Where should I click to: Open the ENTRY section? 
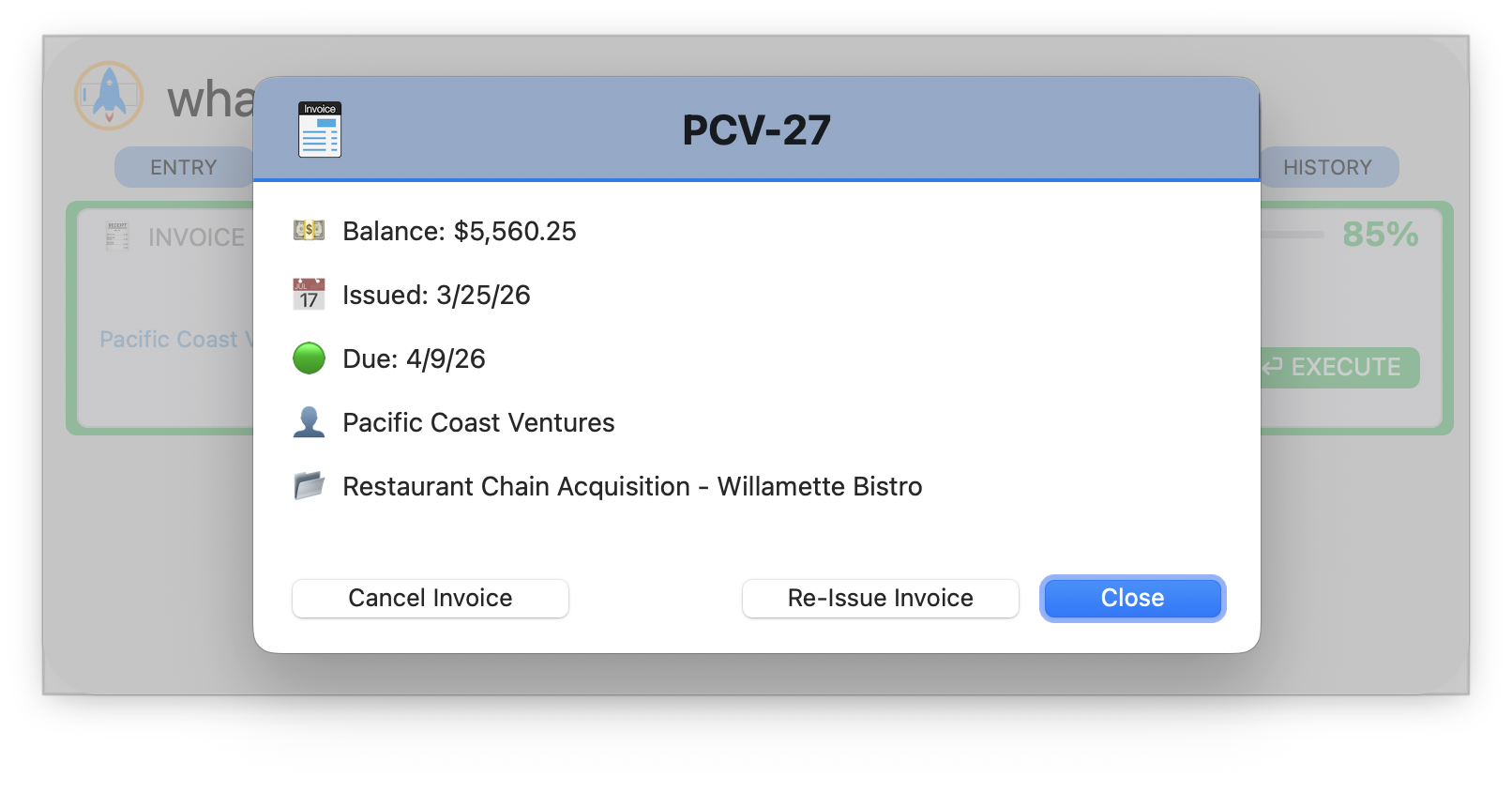tap(184, 166)
